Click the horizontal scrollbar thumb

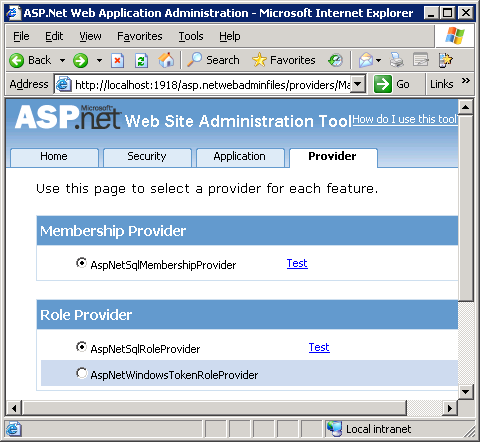coord(214,408)
